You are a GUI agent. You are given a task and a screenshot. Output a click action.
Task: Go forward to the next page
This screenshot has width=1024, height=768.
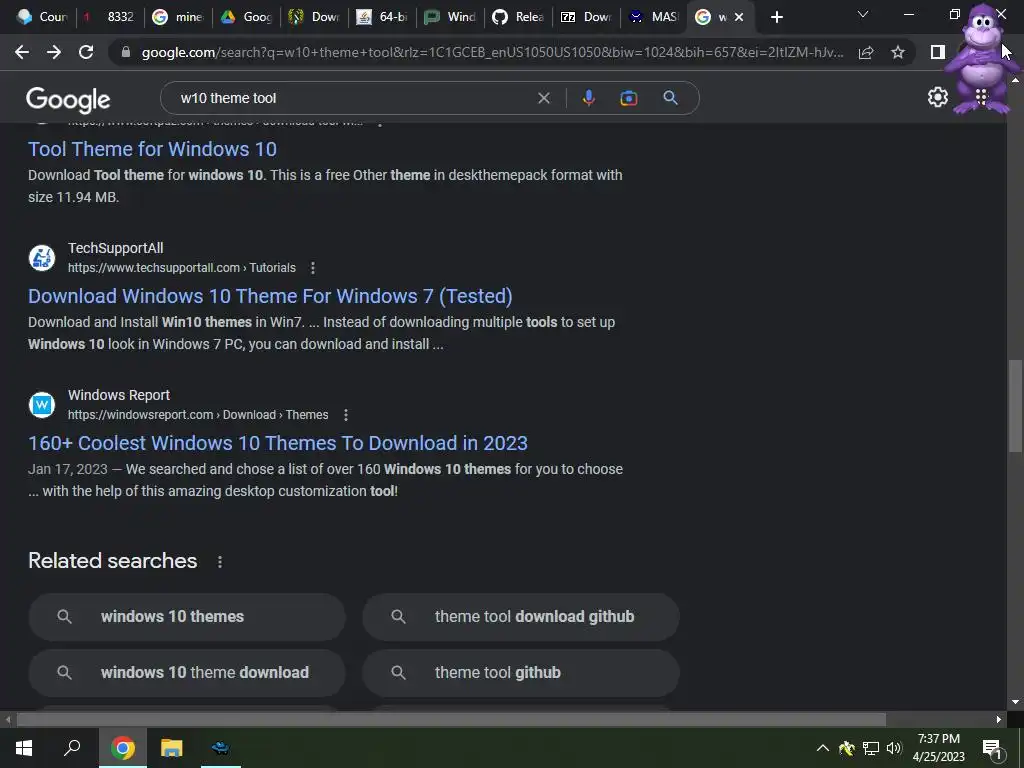[x=54, y=52]
